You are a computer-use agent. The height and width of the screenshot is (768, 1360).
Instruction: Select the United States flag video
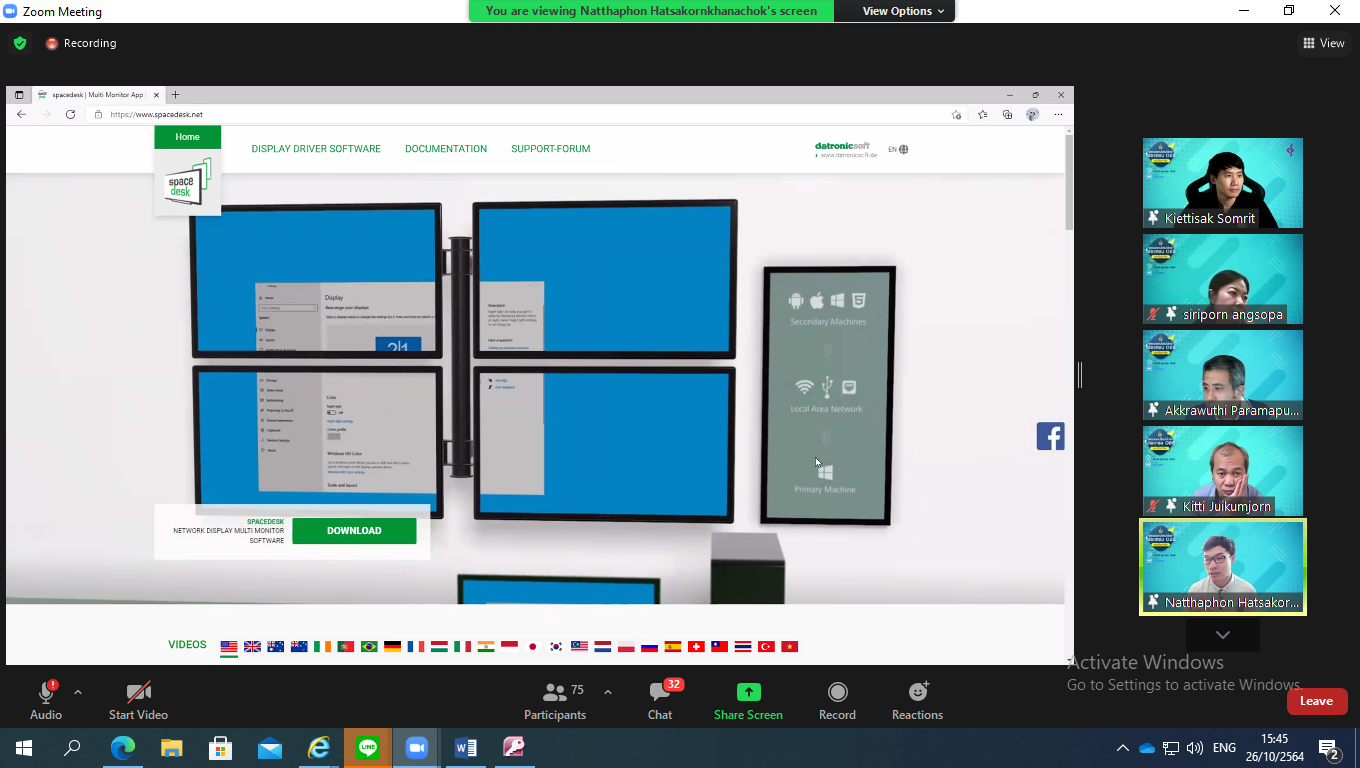(x=229, y=647)
